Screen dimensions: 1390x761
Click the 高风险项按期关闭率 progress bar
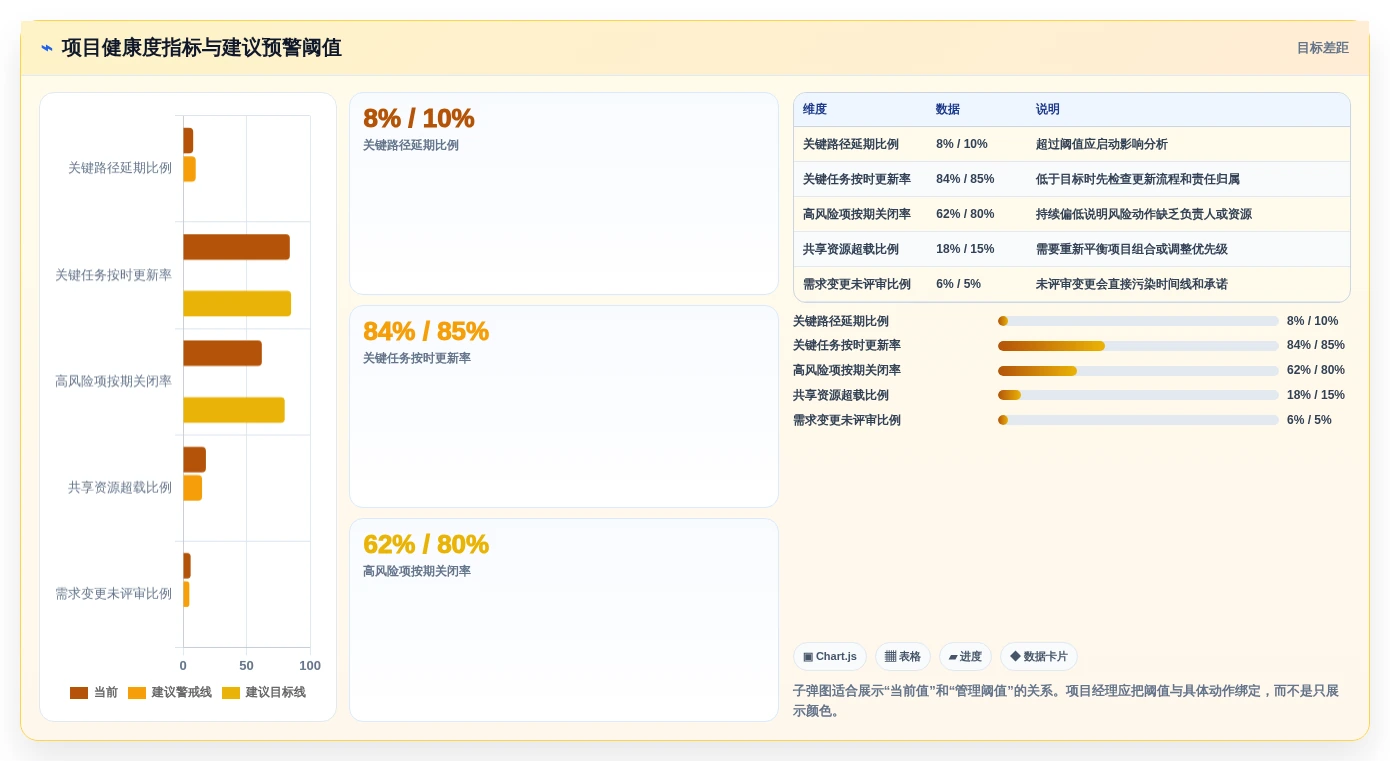pos(1138,371)
